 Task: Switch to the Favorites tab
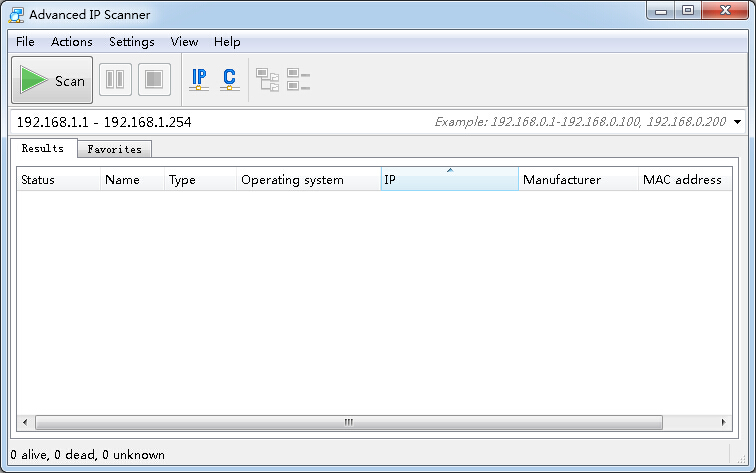(114, 149)
